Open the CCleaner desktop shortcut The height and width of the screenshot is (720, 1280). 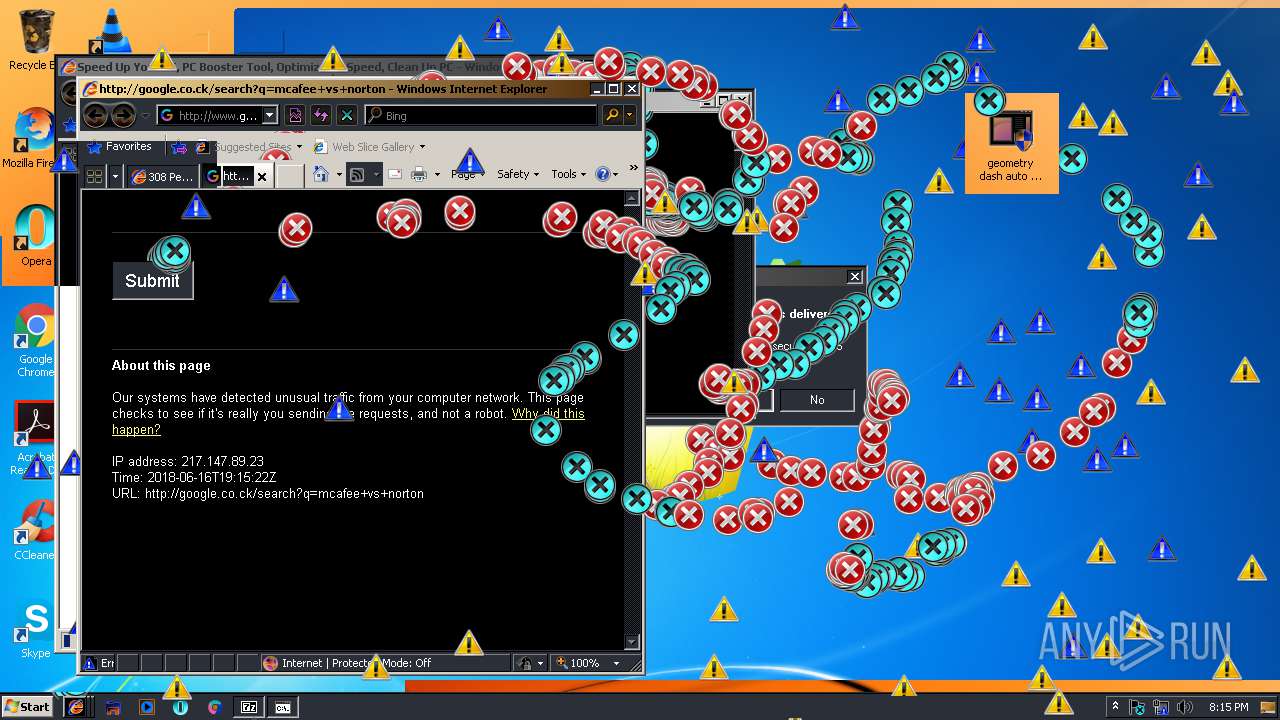point(34,530)
